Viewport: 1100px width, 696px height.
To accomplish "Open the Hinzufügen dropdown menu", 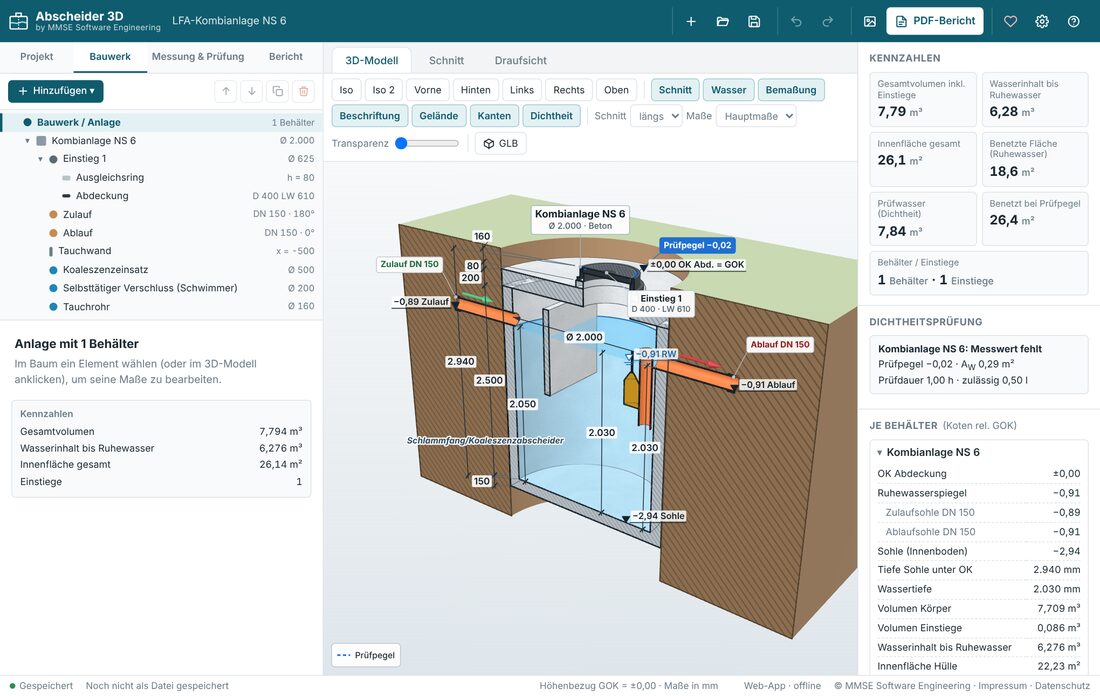I will coord(55,91).
